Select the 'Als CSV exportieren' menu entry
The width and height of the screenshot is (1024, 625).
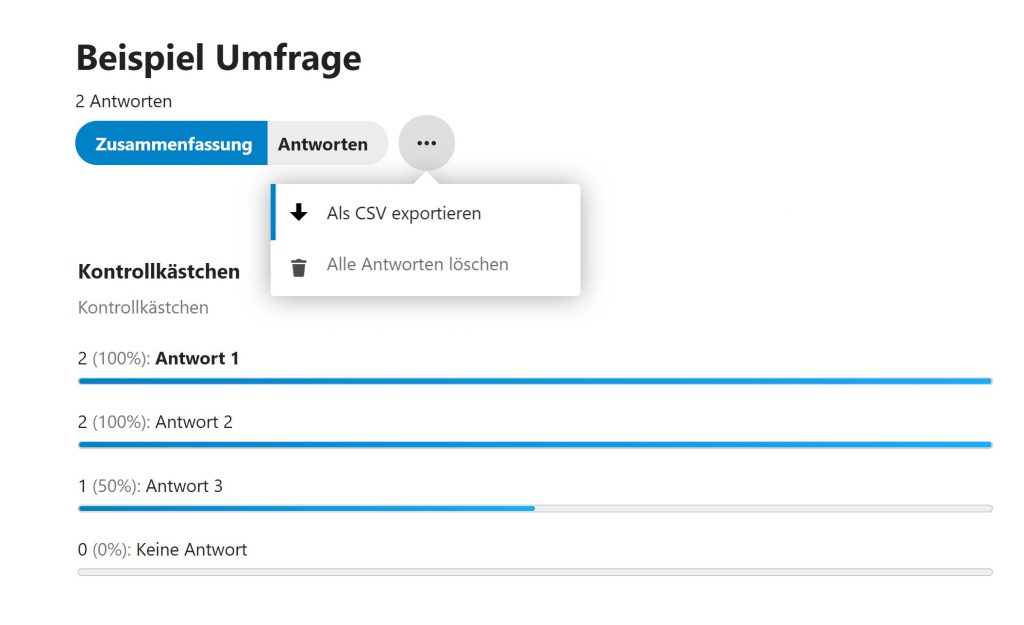403,213
